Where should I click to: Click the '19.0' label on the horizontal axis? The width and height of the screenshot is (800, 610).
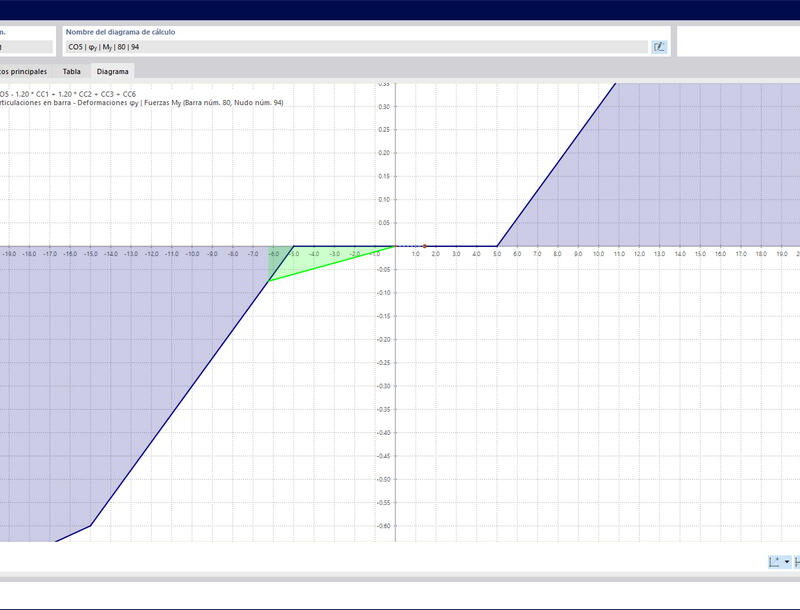point(782,253)
